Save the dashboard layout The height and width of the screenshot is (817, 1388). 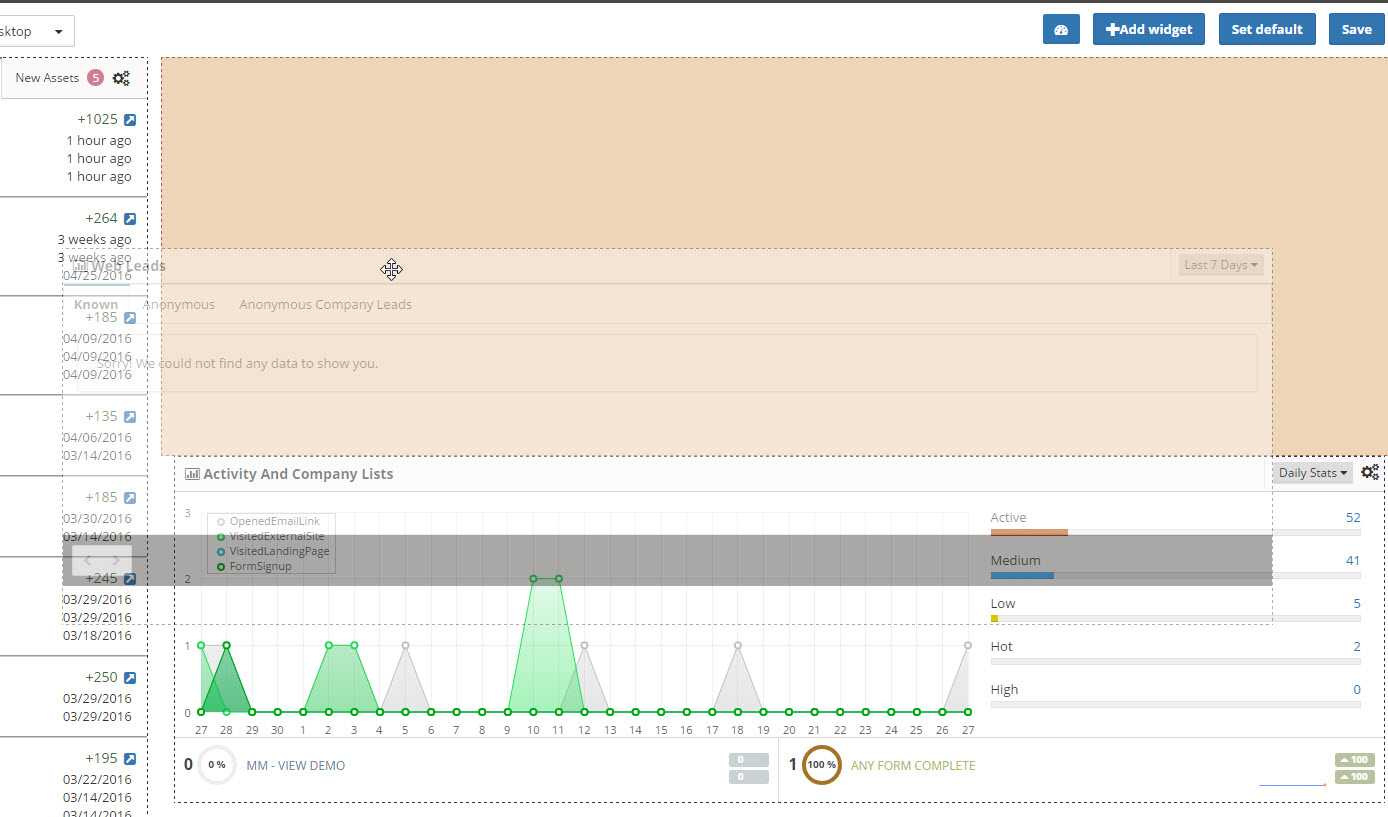tap(1356, 30)
